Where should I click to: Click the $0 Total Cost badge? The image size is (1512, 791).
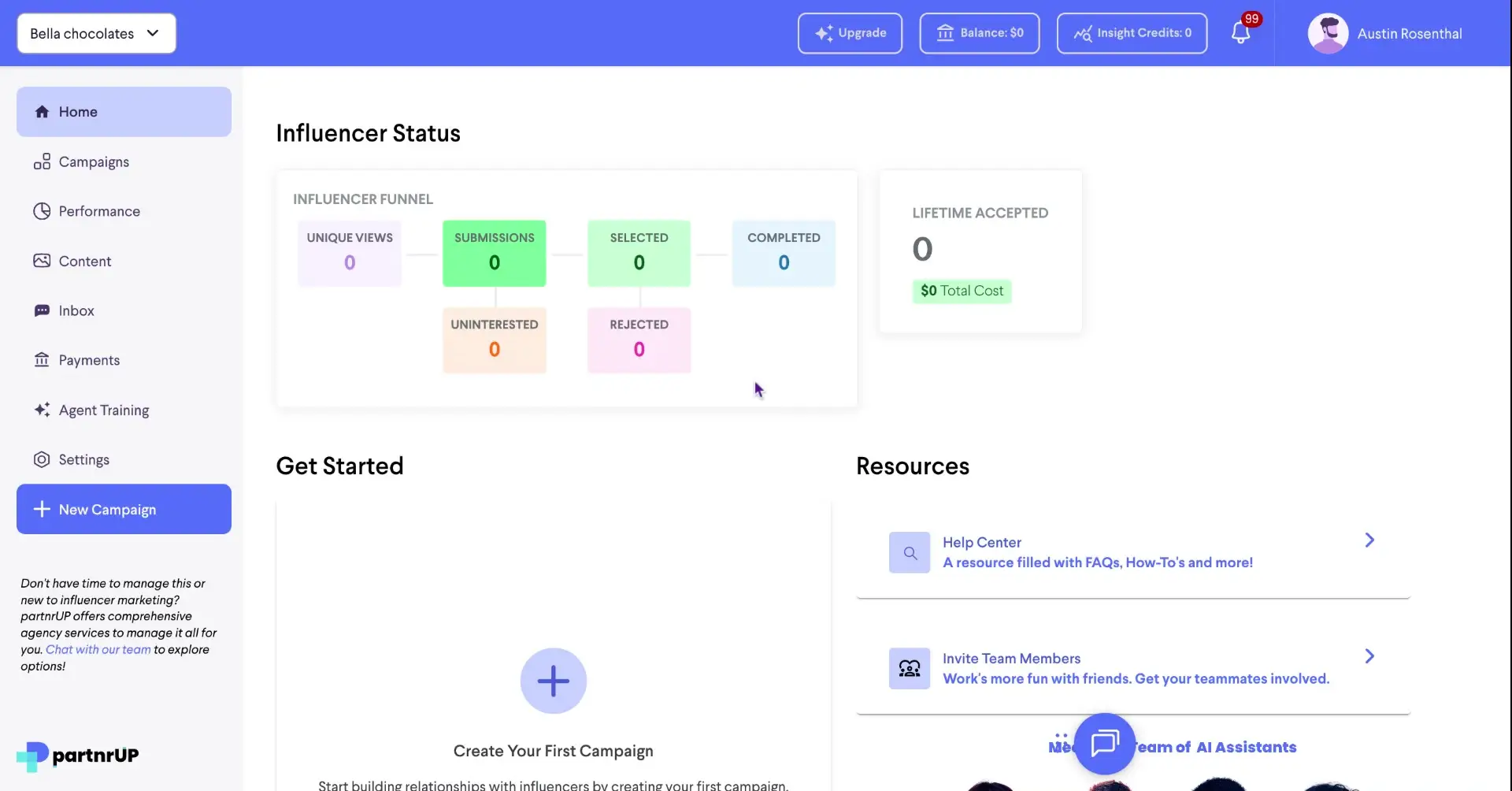coord(962,291)
